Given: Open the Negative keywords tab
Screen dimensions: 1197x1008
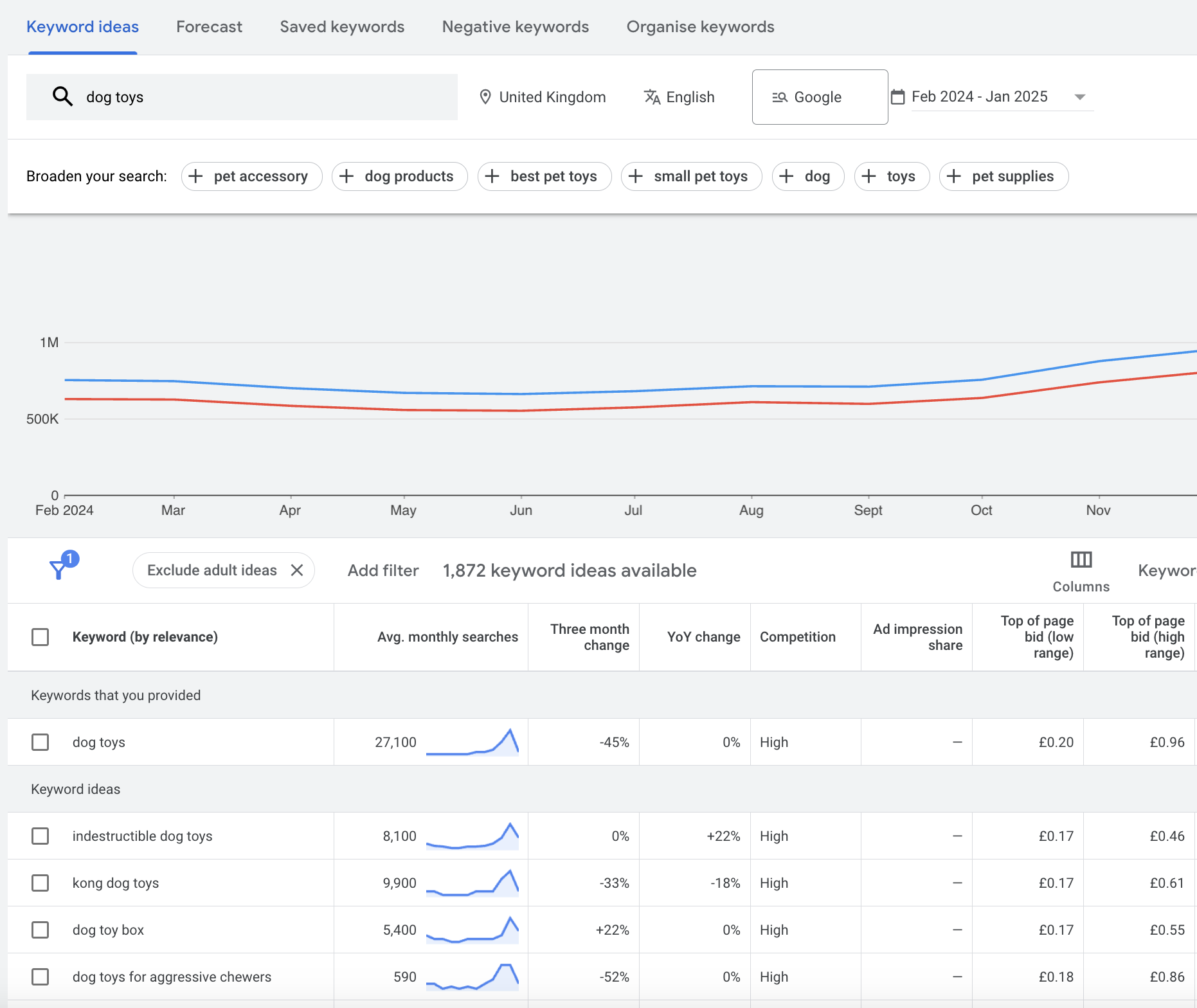Looking at the screenshot, I should click(x=515, y=26).
